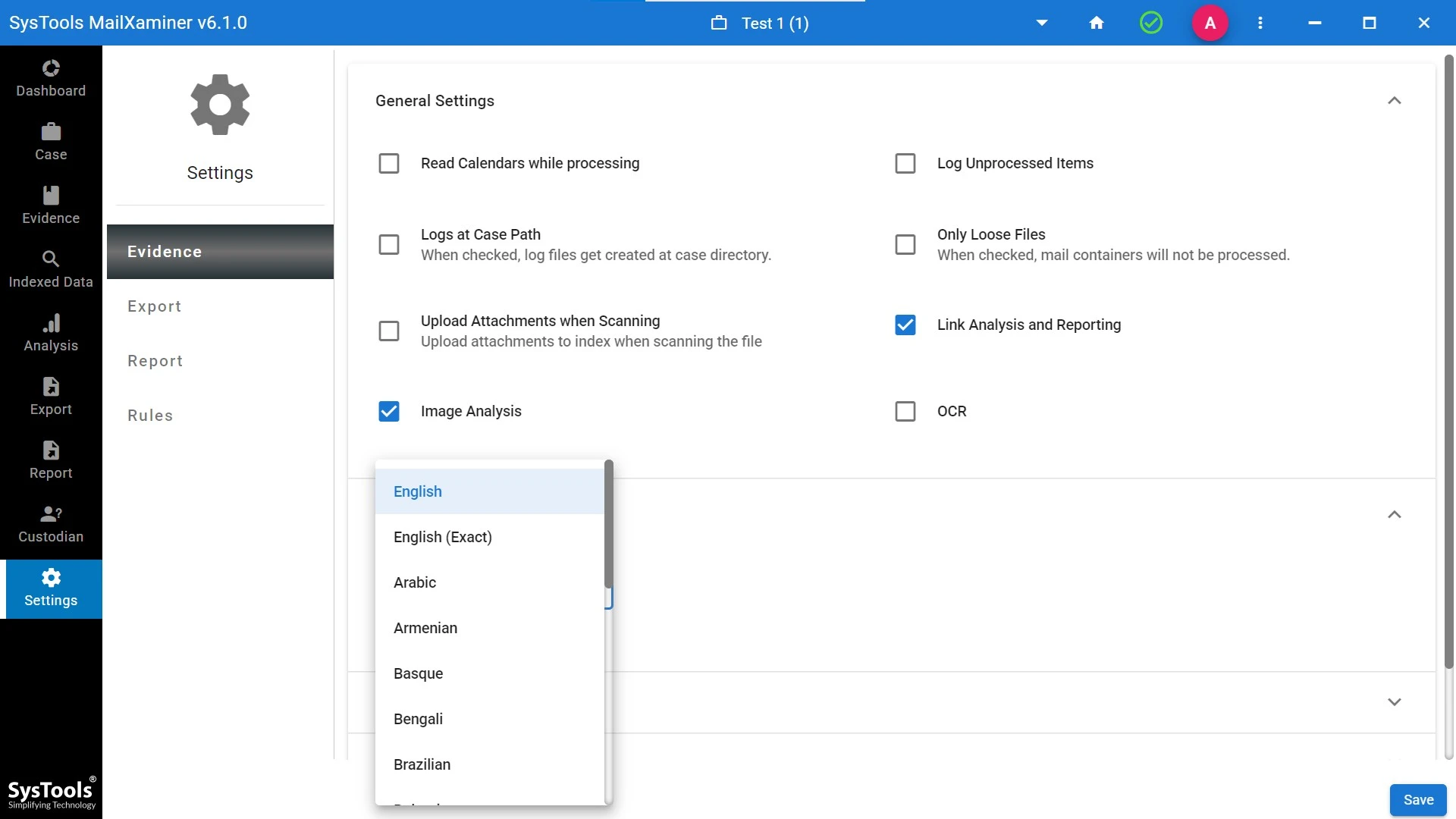Screen dimensions: 1456x819
Task: Select English (Exact) option
Action: click(490, 537)
